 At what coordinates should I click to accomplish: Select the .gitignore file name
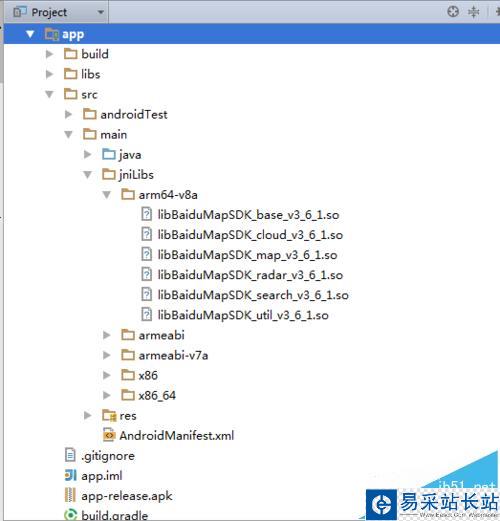coord(108,456)
